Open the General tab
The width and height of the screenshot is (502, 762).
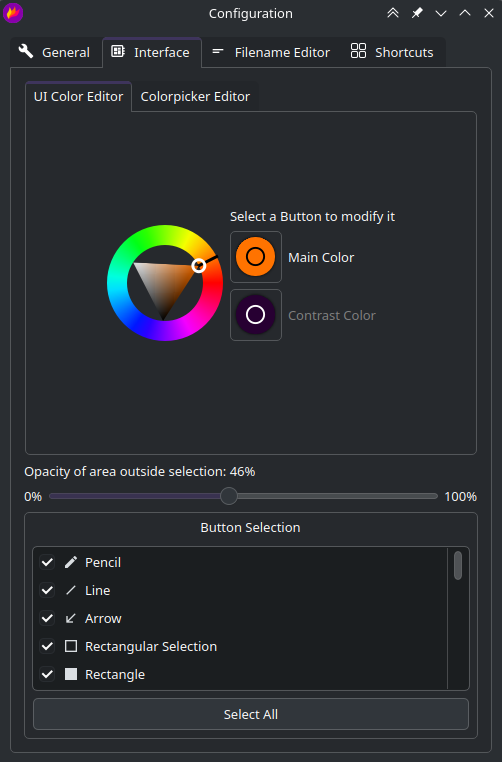tap(55, 52)
